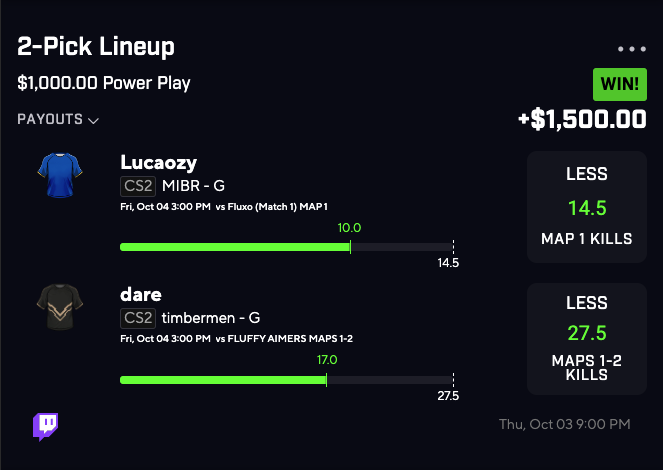663x470 pixels.
Task: Click the $1,000.00 Power Play label
Action: click(103, 83)
